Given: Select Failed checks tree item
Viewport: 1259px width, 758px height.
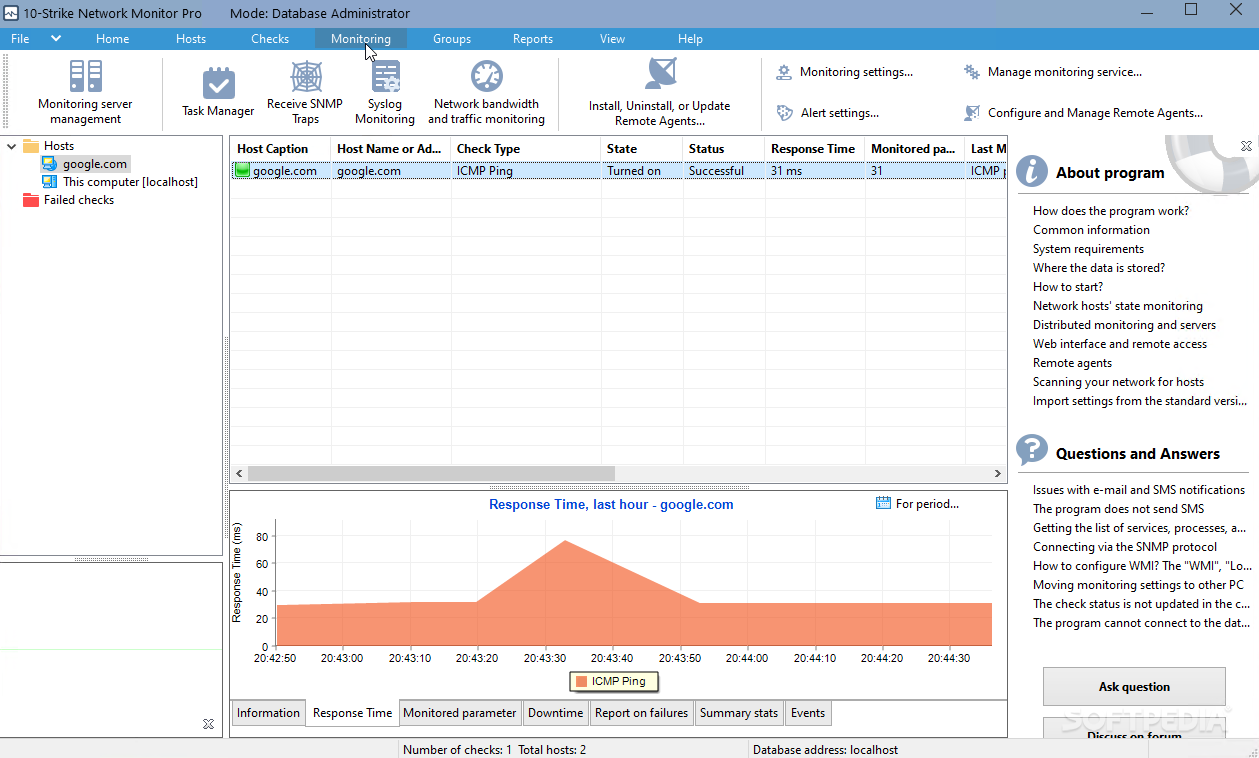Looking at the screenshot, I should pyautogui.click(x=79, y=200).
